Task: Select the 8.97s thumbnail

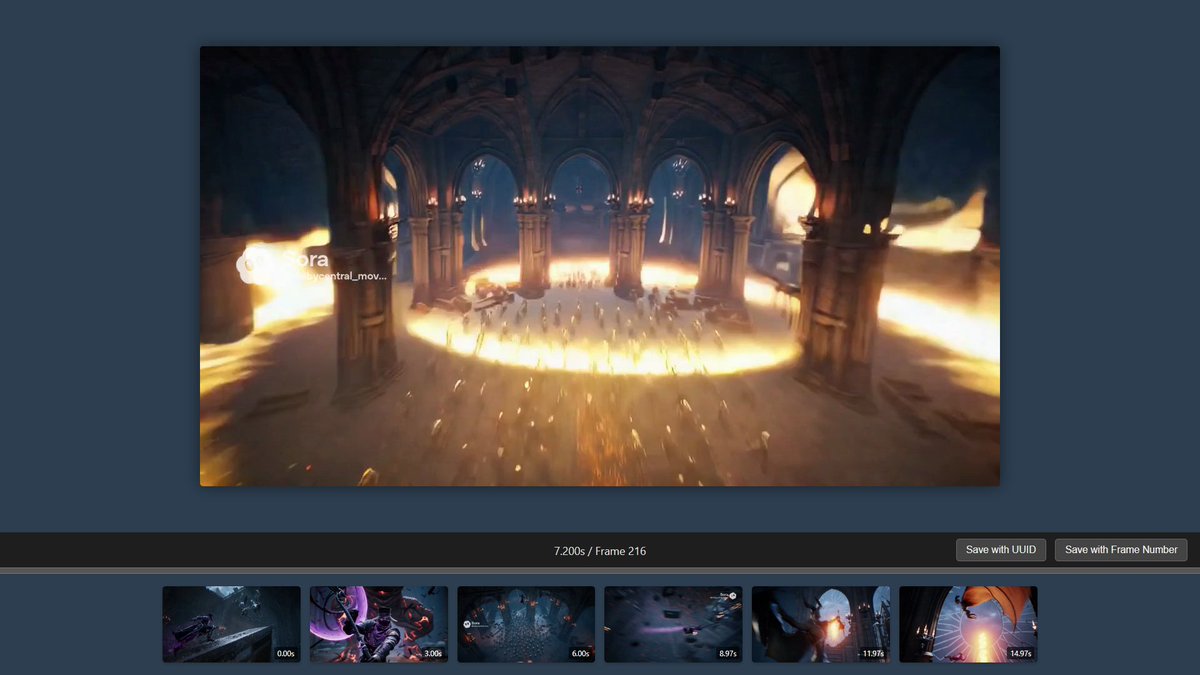Action: (x=673, y=622)
